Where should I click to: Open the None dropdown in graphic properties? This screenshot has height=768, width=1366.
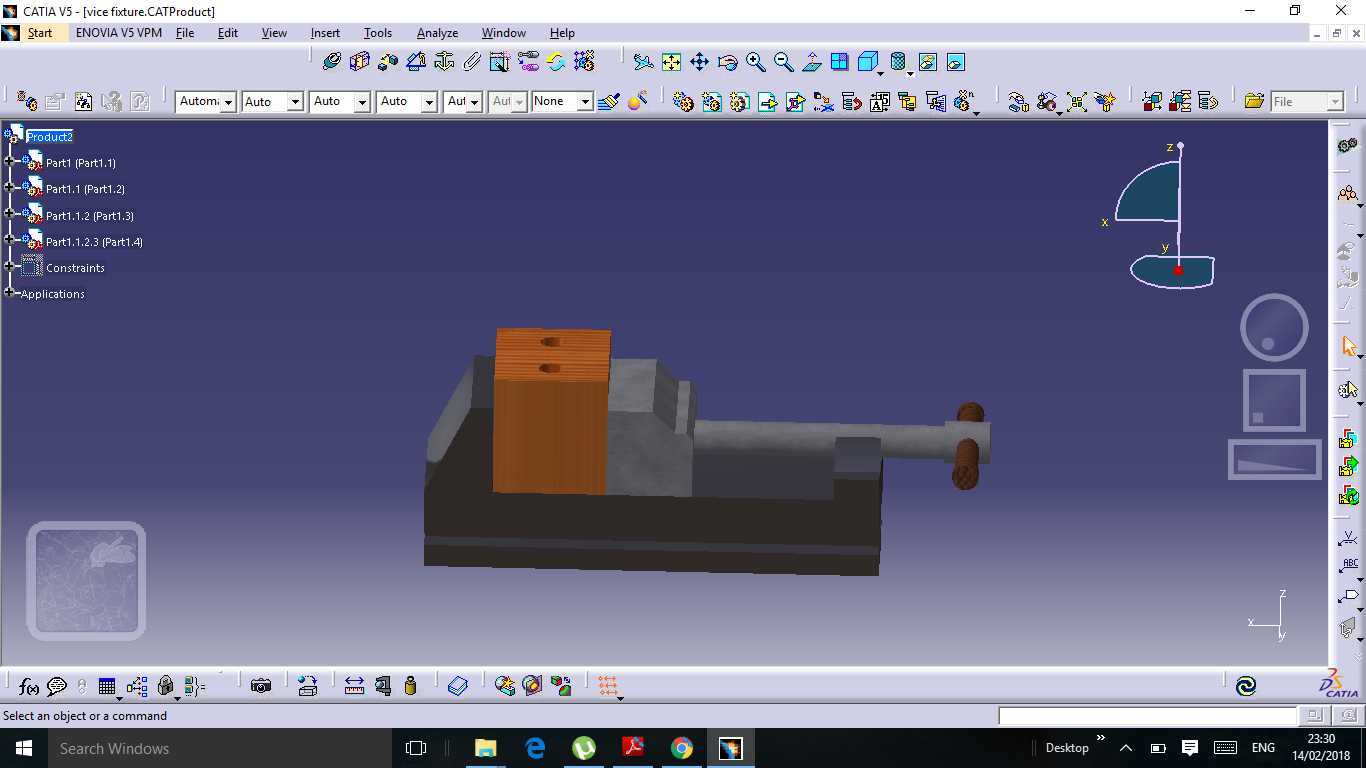click(x=585, y=101)
